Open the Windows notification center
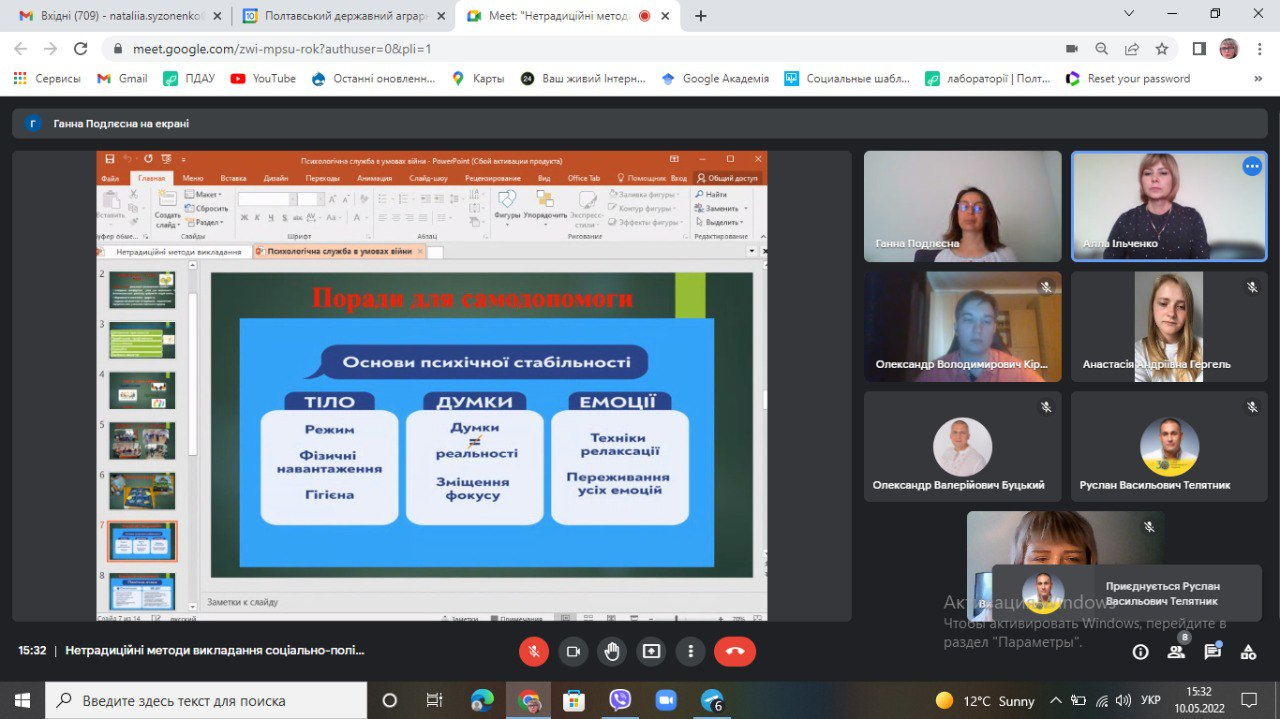1280x719 pixels. tap(1249, 700)
